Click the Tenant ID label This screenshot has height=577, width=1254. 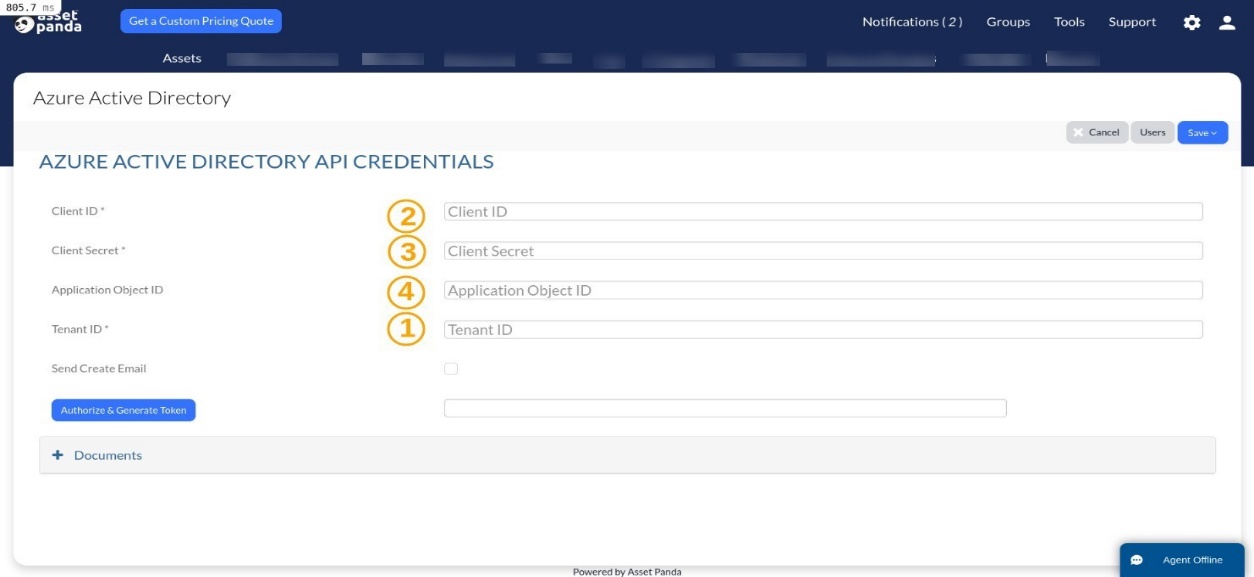point(79,329)
